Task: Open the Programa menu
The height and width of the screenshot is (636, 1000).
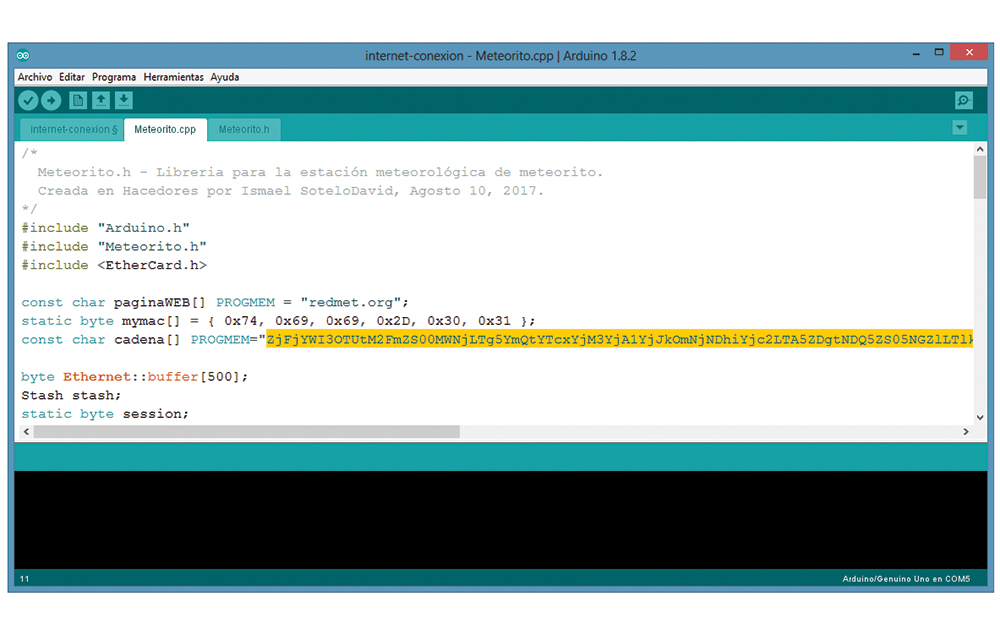Action: [114, 77]
